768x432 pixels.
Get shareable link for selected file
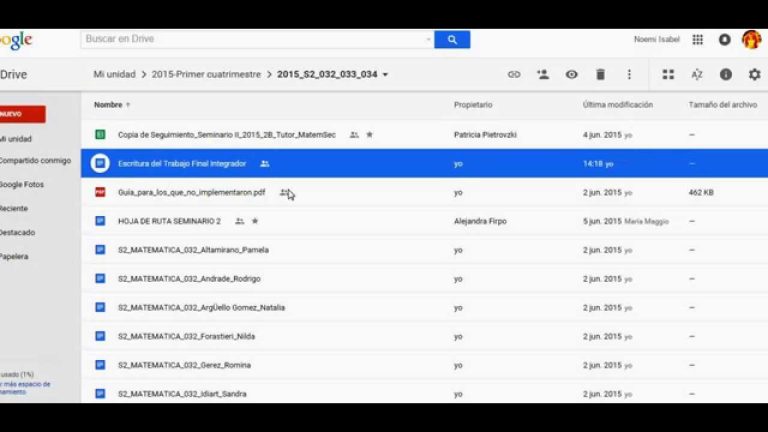pos(514,74)
